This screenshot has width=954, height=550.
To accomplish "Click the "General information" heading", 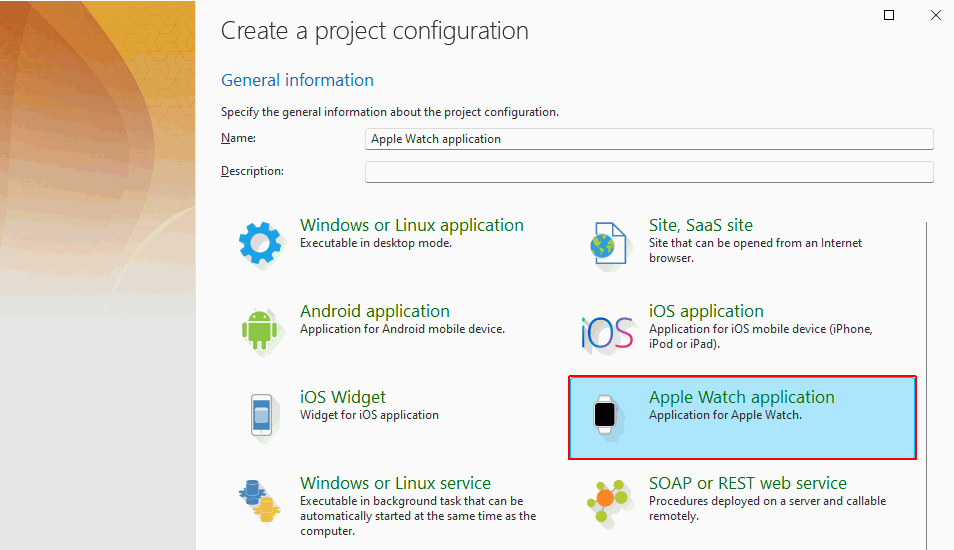I will [298, 80].
